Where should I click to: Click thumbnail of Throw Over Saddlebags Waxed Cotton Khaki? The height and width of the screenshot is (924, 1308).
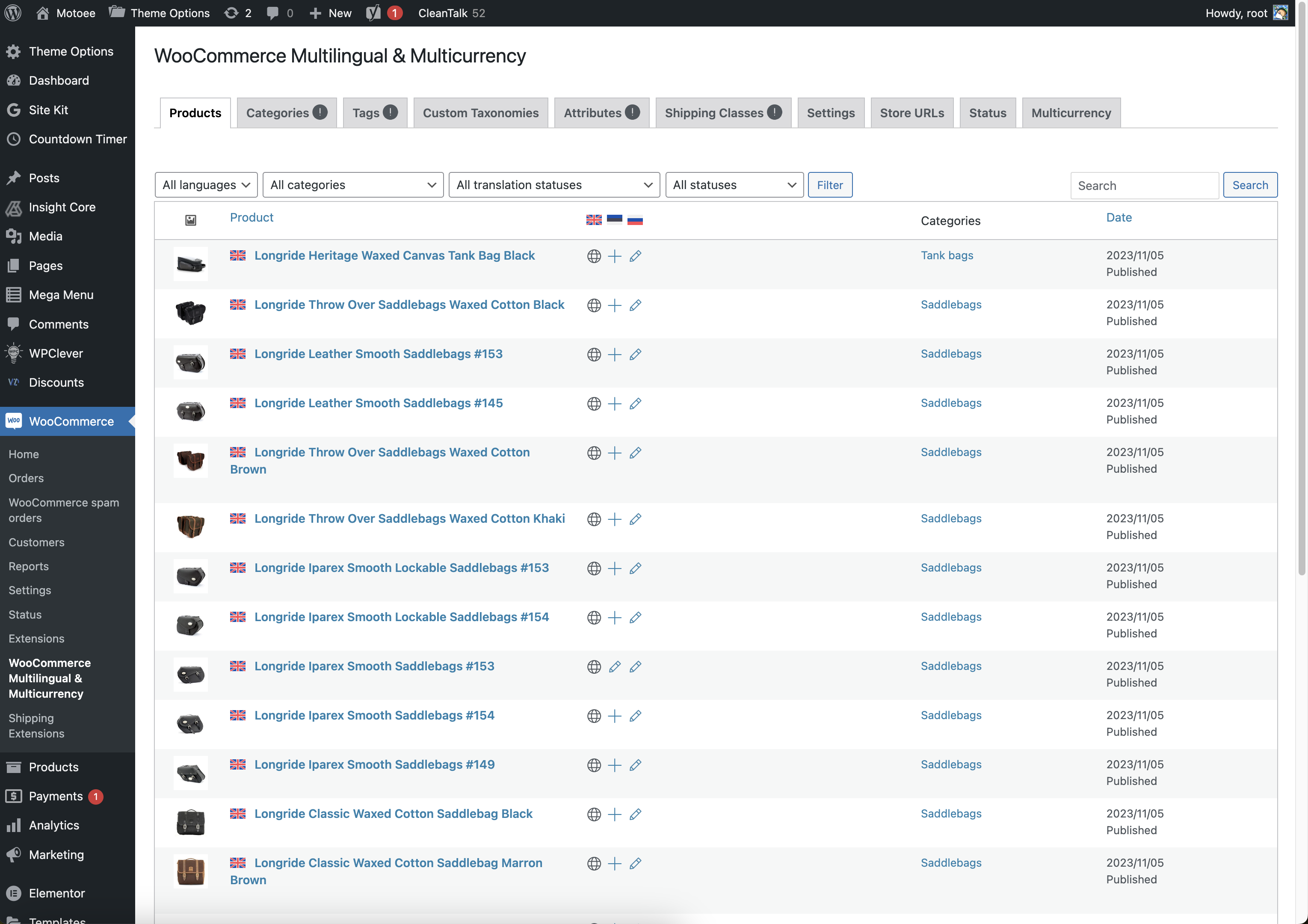point(190,526)
